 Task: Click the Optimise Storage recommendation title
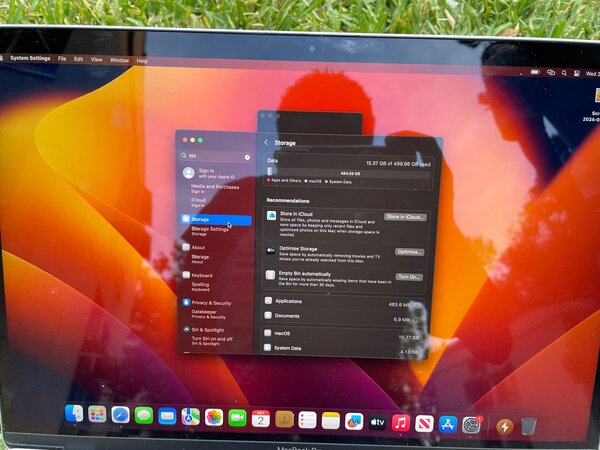pos(298,248)
